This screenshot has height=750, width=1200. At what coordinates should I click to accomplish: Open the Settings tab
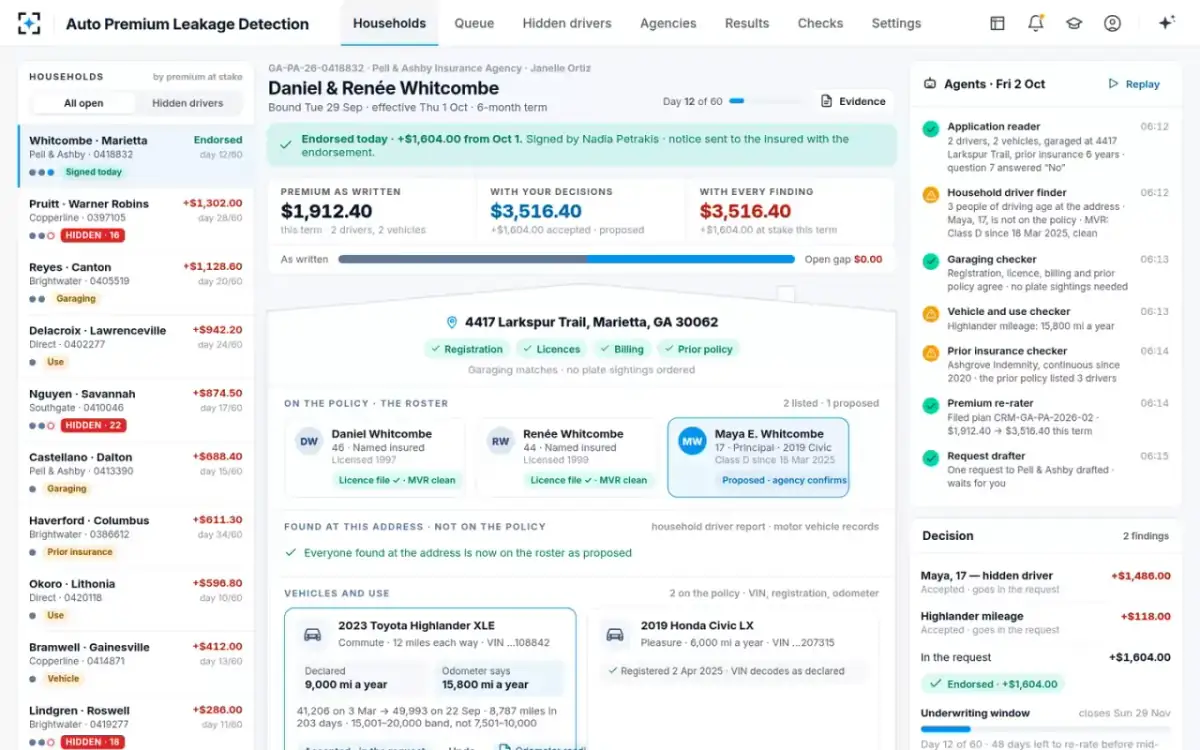click(896, 23)
